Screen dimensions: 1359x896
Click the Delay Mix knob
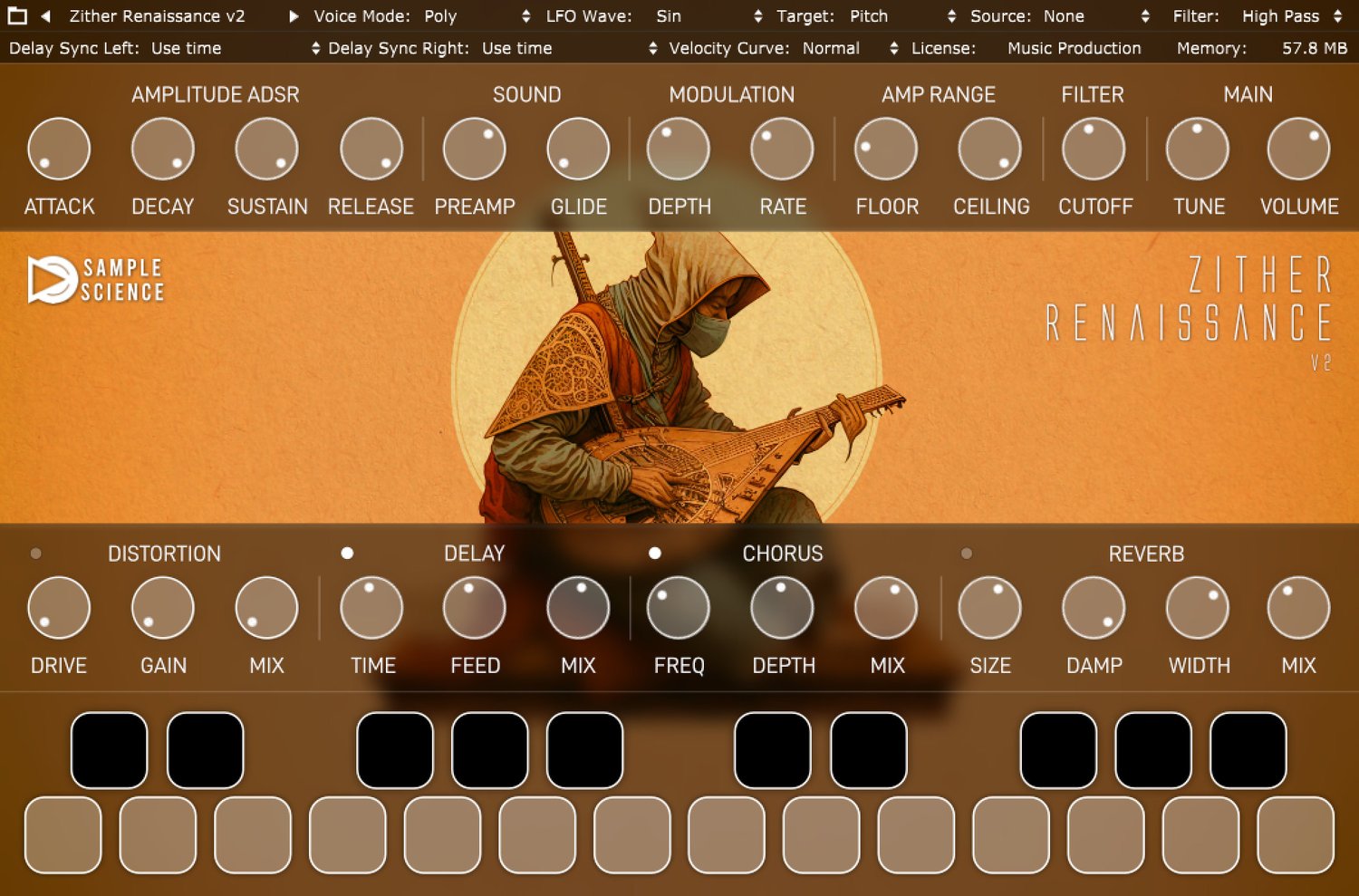579,608
